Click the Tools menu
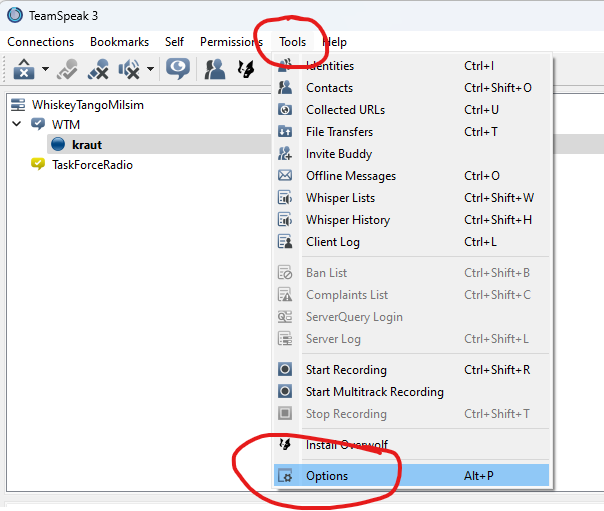This screenshot has height=511, width=604. point(293,42)
